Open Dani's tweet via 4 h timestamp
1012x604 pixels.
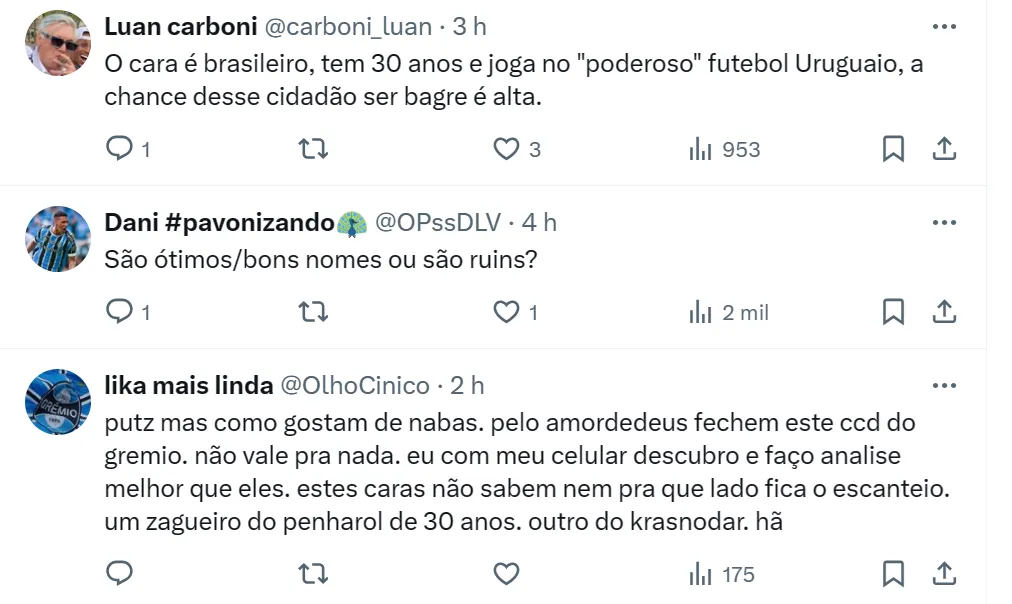coord(540,222)
